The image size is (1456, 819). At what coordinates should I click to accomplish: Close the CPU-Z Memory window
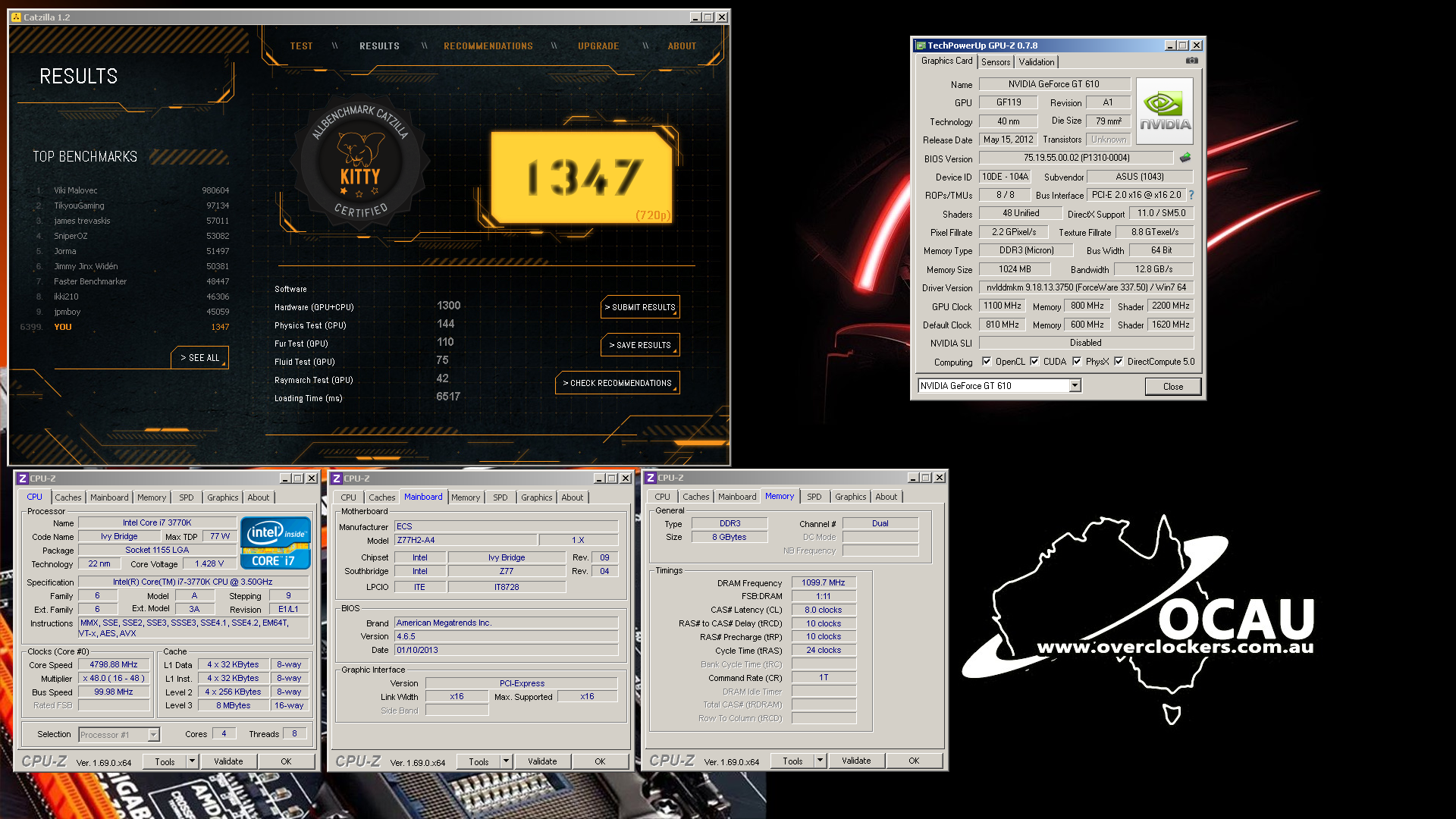pos(940,478)
